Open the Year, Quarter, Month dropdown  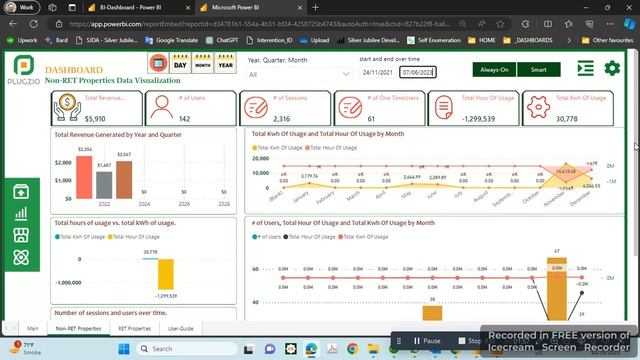299,74
